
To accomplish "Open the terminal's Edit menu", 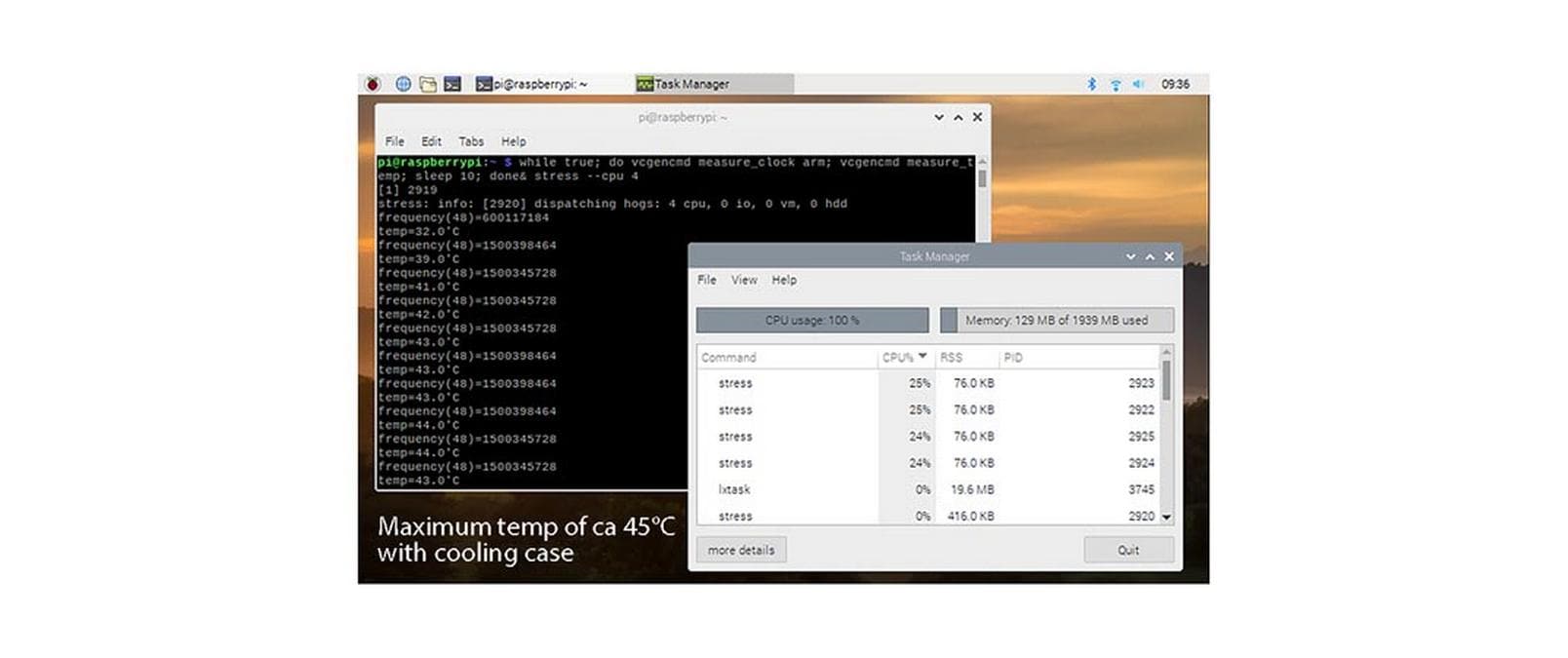I will tap(431, 141).
